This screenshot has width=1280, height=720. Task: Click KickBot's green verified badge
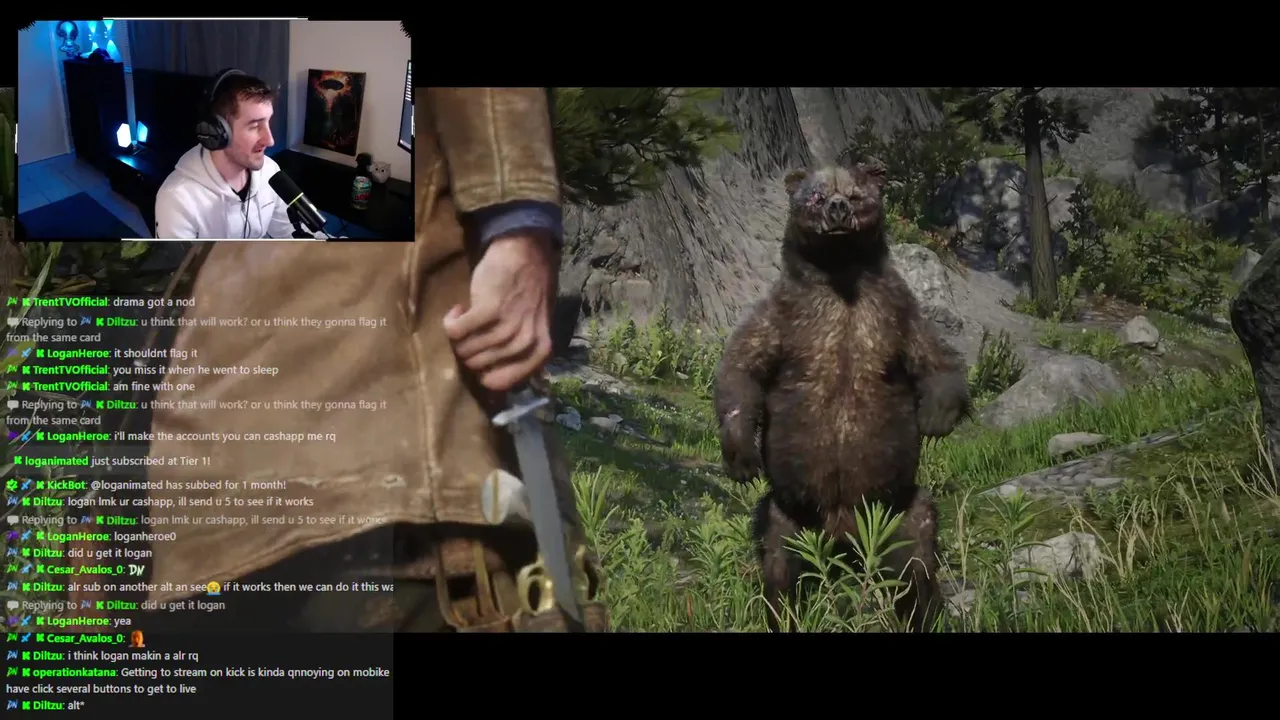pyautogui.click(x=11, y=485)
